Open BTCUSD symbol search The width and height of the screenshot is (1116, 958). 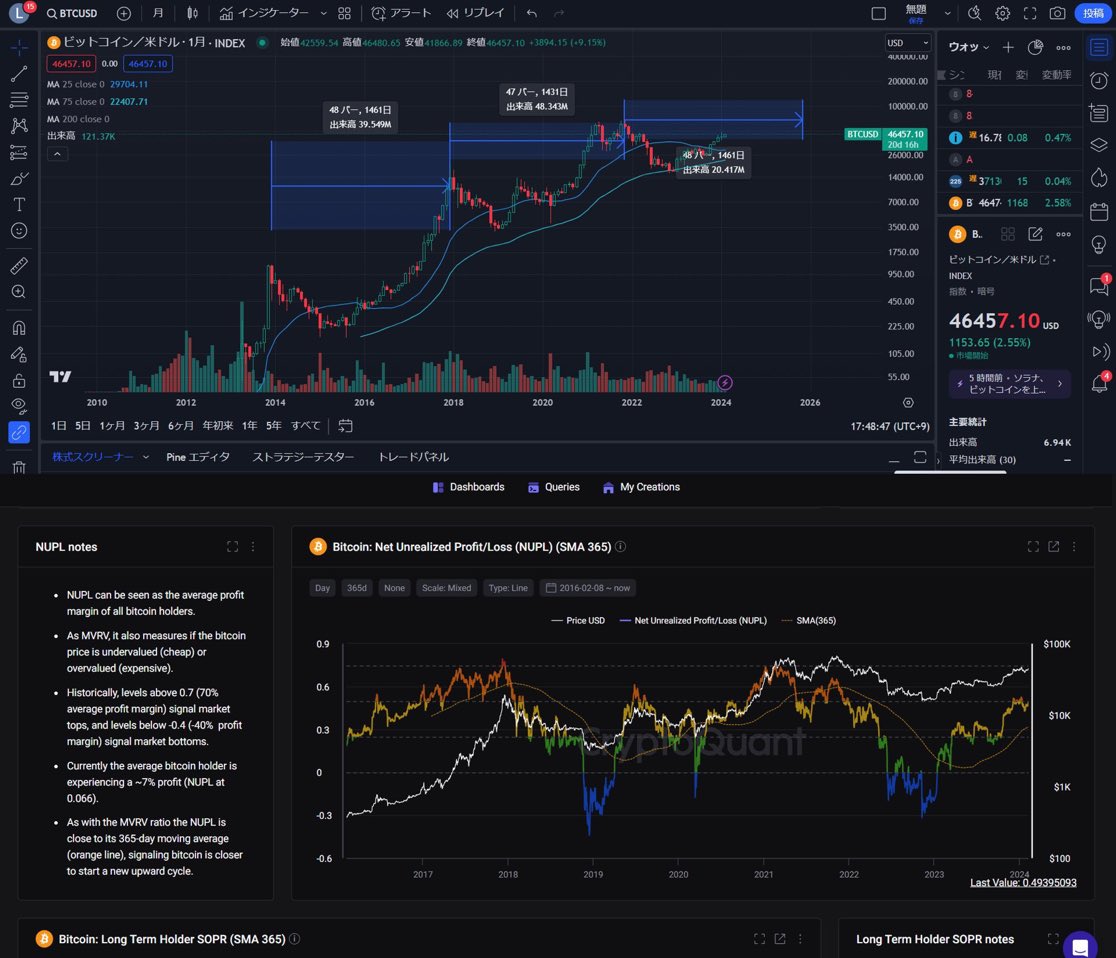(x=72, y=14)
